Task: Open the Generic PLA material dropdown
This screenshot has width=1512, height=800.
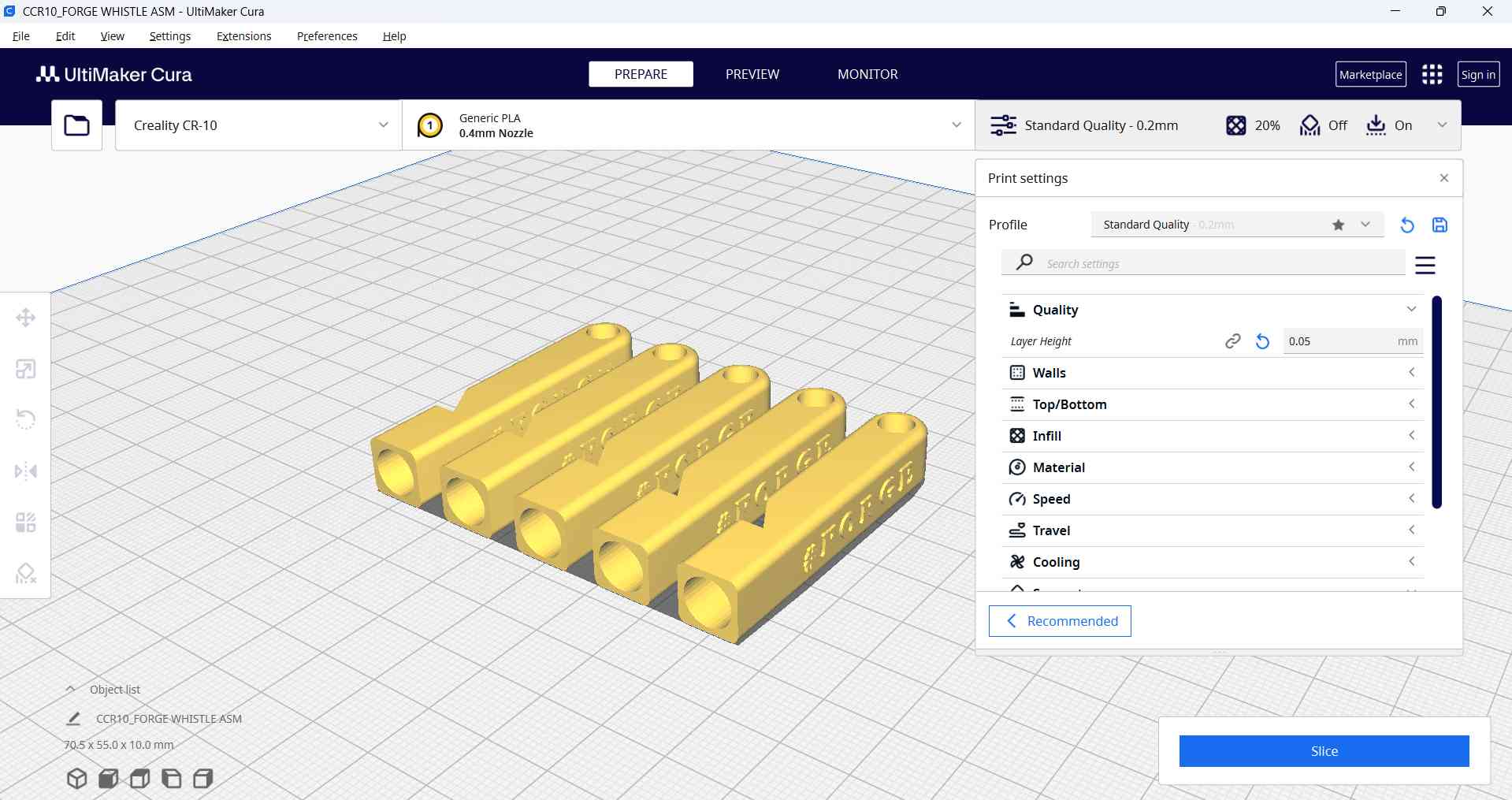Action: pyautogui.click(x=689, y=125)
